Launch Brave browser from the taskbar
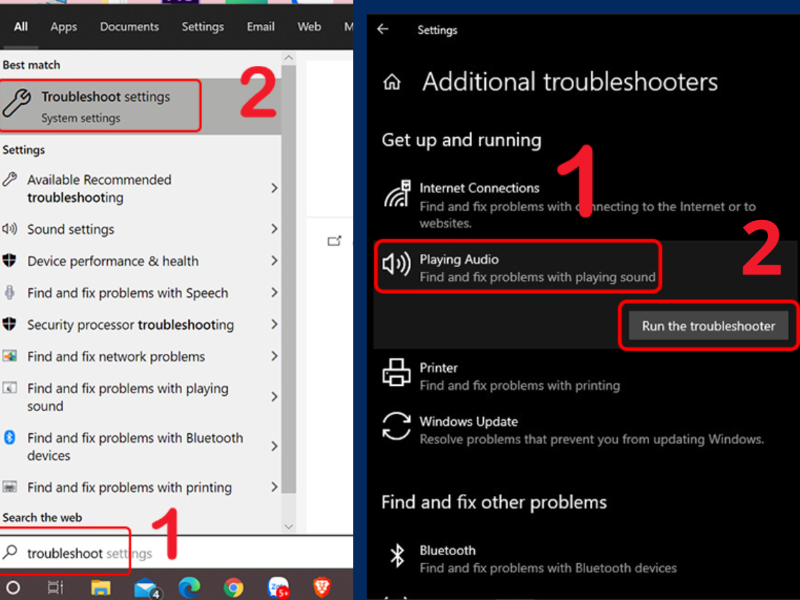The width and height of the screenshot is (800, 600). pos(322,587)
